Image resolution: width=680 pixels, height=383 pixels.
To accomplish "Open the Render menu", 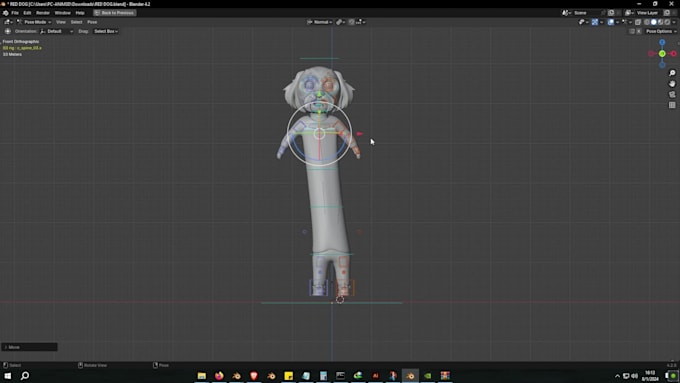I will (x=42, y=13).
